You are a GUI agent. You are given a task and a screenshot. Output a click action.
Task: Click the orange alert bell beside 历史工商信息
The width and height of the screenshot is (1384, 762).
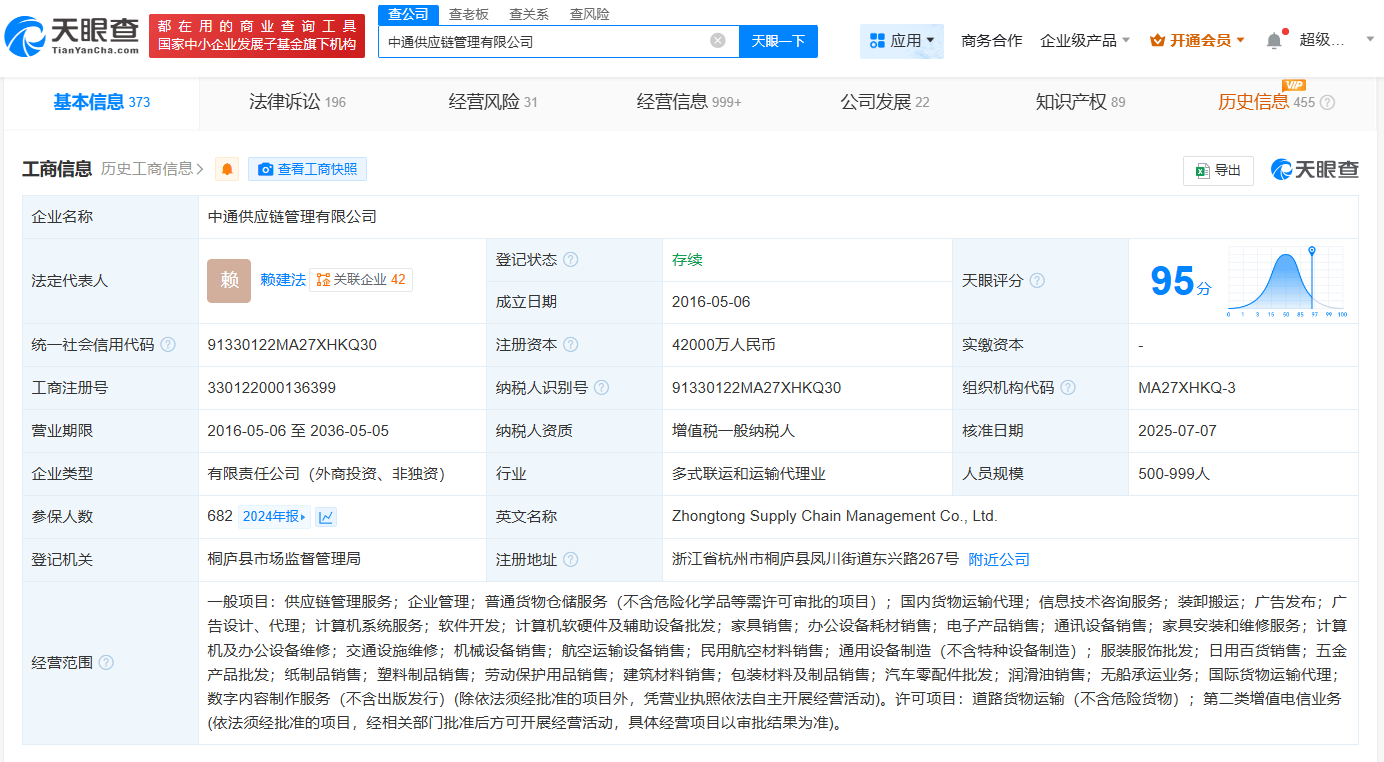228,169
